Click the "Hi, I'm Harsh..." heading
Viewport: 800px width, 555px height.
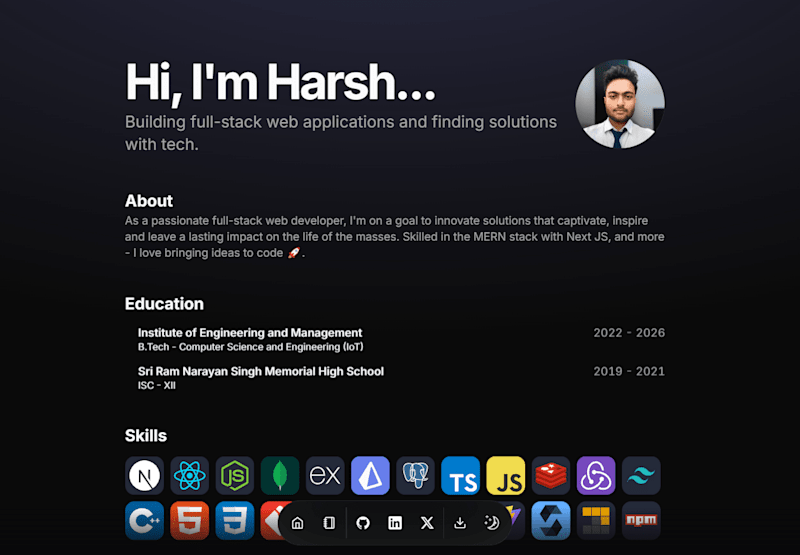(281, 83)
